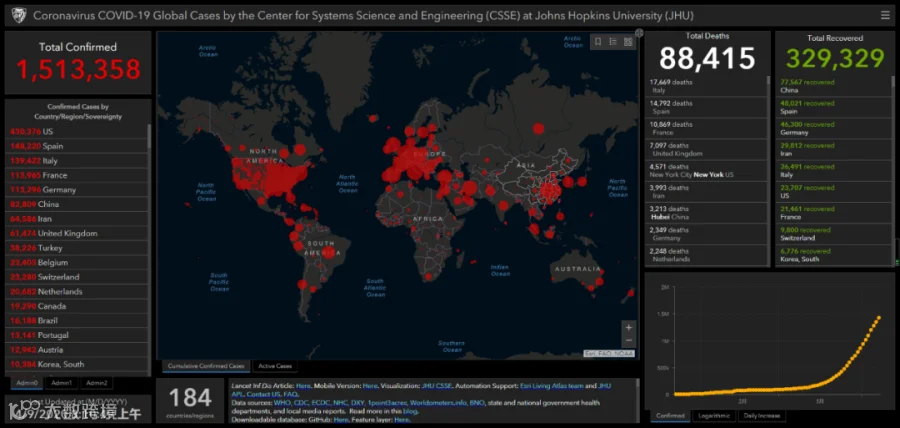Select the Brazil confirmed cases row
900x428 pixels.
tap(77, 321)
